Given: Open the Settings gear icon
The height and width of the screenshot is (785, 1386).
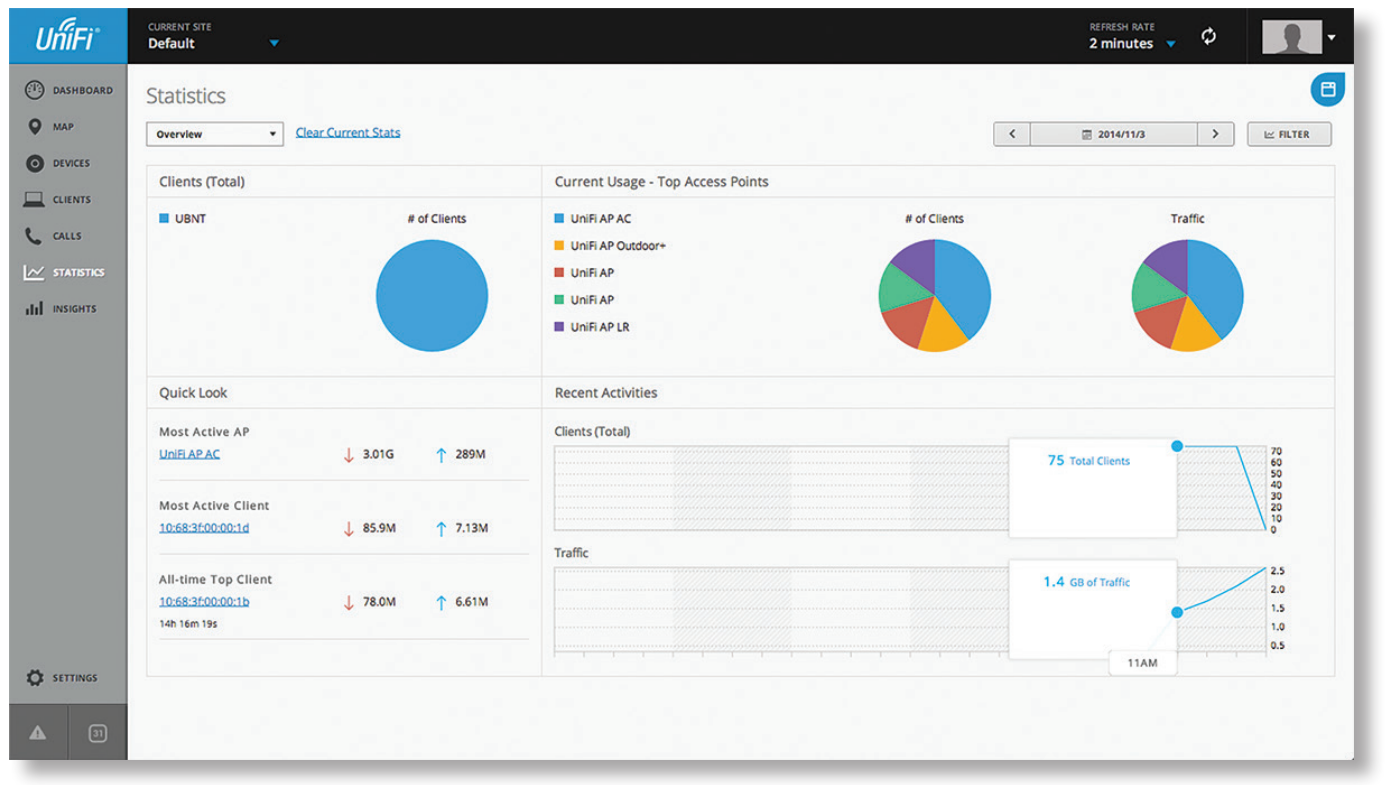Looking at the screenshot, I should pyautogui.click(x=35, y=678).
